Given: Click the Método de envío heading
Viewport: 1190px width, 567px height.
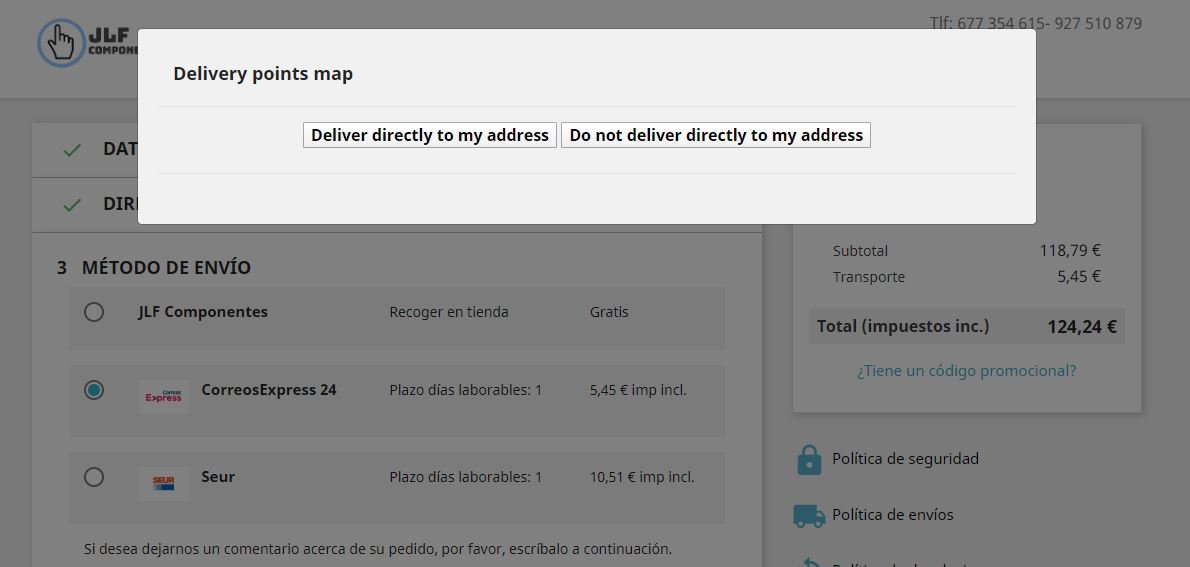Looking at the screenshot, I should coord(166,268).
